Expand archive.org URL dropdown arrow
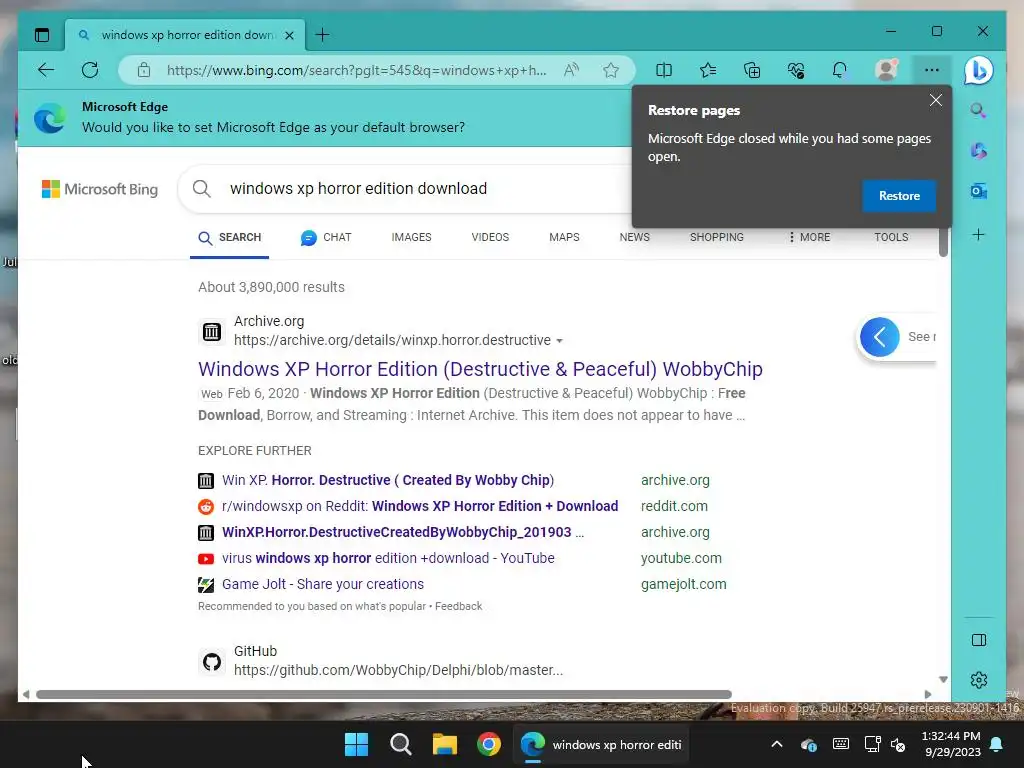The height and width of the screenshot is (768, 1024). (559, 341)
